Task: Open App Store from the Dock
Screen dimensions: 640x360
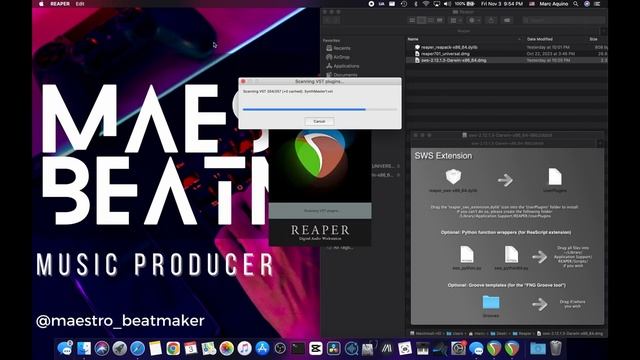Action: point(262,348)
